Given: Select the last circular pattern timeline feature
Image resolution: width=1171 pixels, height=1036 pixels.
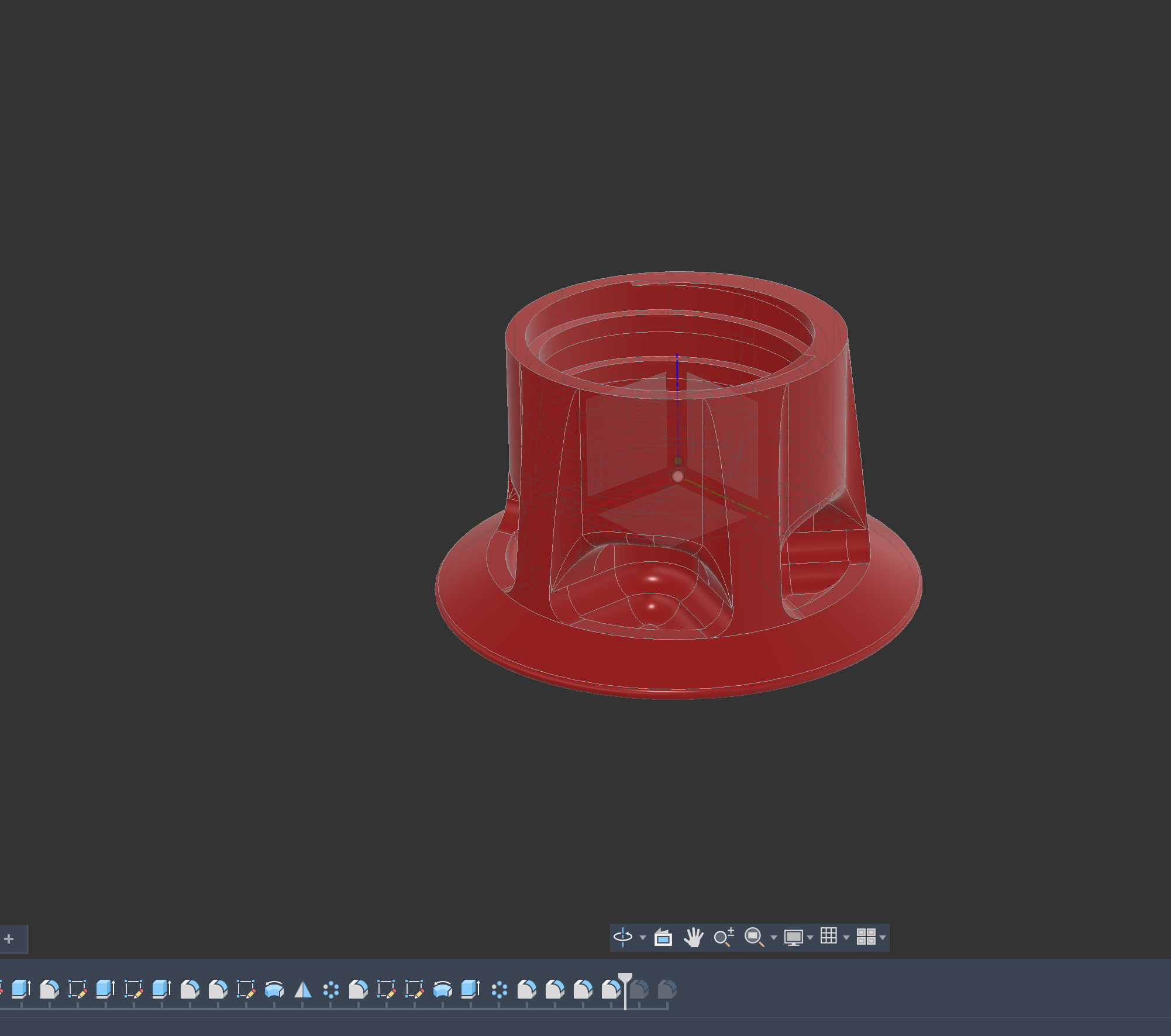Looking at the screenshot, I should [499, 989].
